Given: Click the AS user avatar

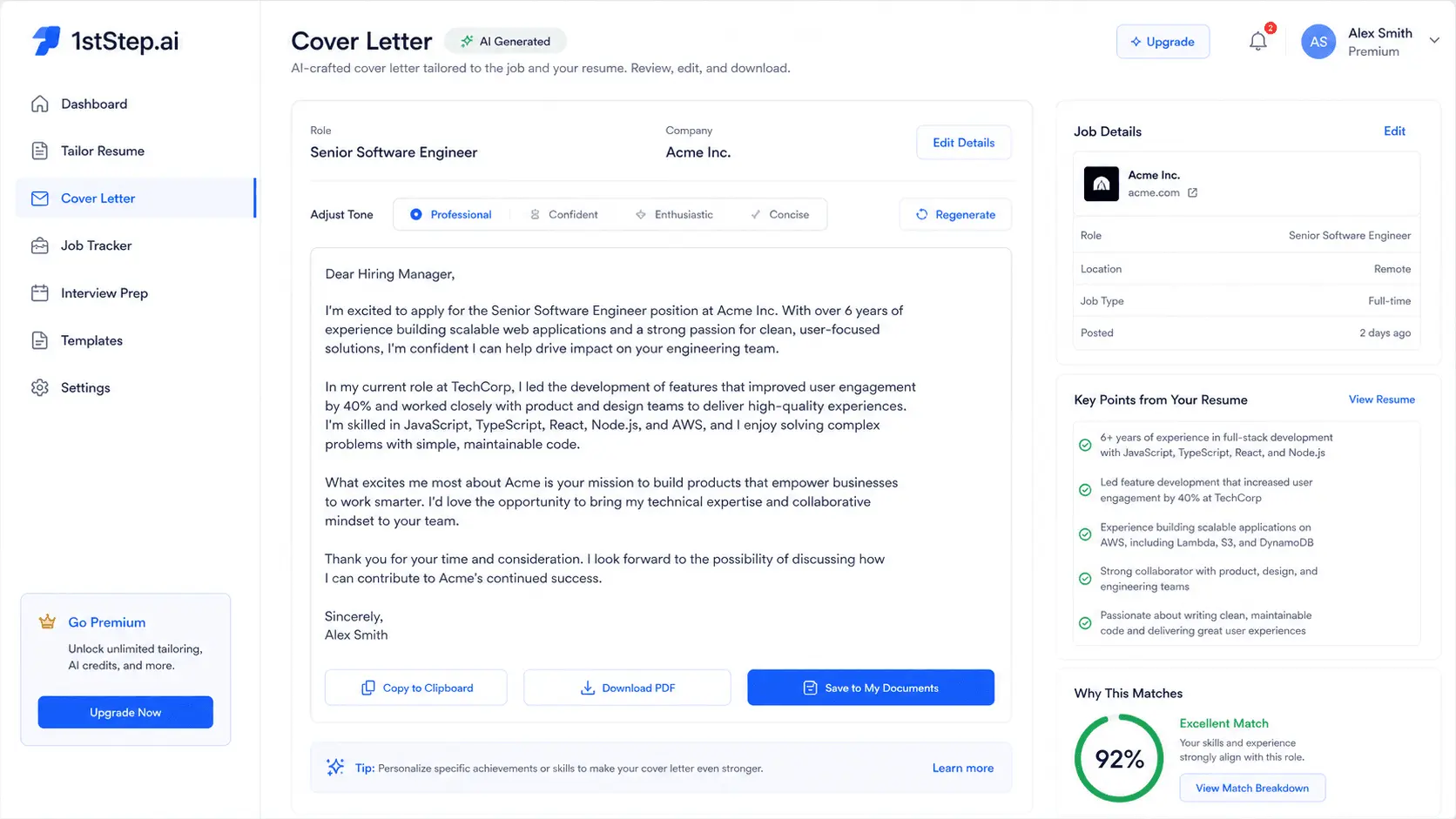Looking at the screenshot, I should click(x=1318, y=42).
